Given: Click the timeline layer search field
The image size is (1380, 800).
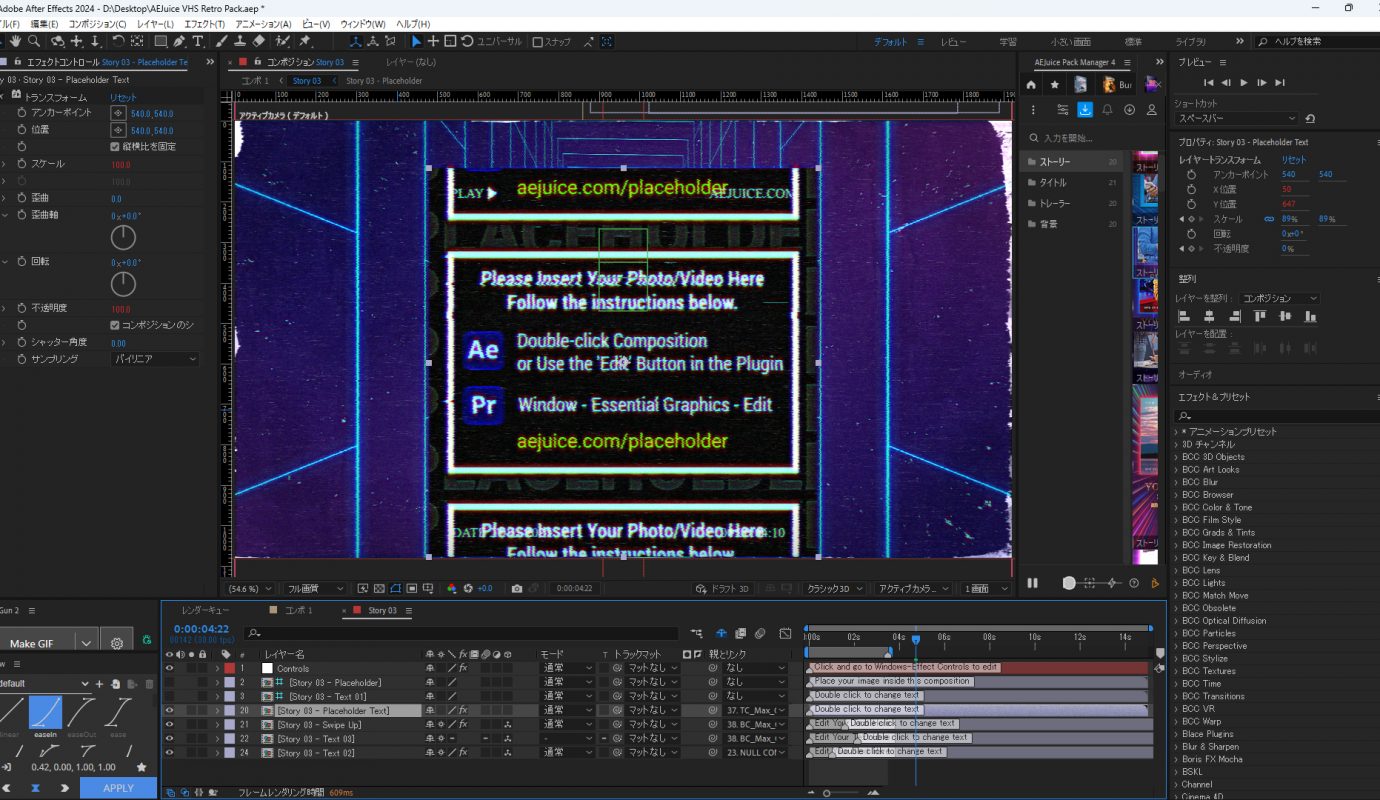Looking at the screenshot, I should pos(460,633).
